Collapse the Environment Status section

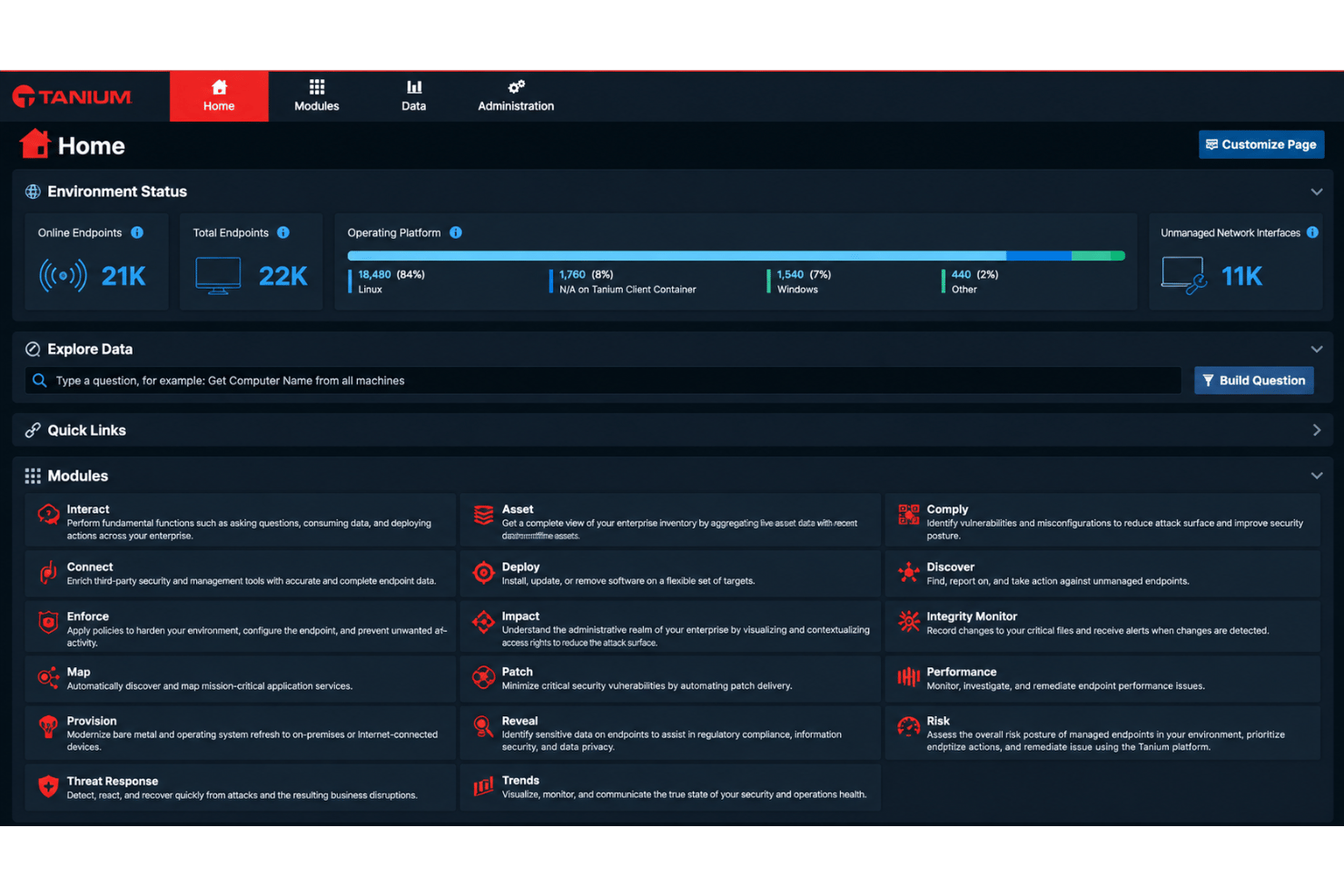pyautogui.click(x=1316, y=192)
